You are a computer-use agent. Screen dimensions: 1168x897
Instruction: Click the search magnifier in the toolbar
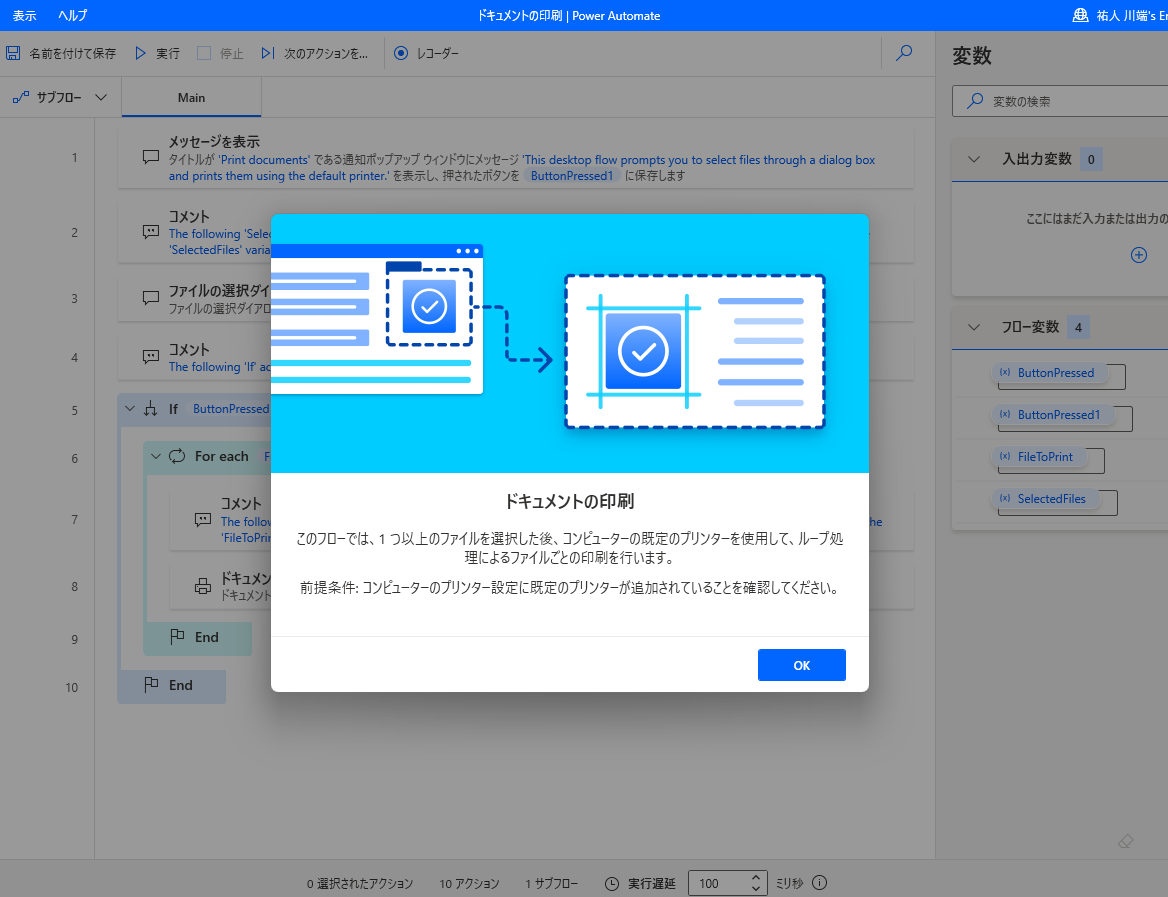tap(904, 53)
